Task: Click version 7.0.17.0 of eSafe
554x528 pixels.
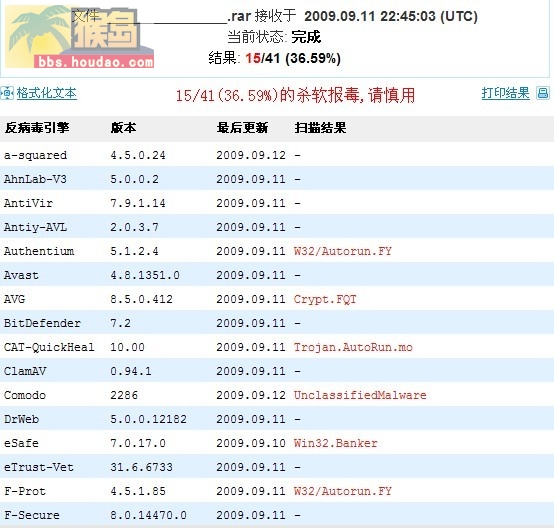Action: pos(138,443)
